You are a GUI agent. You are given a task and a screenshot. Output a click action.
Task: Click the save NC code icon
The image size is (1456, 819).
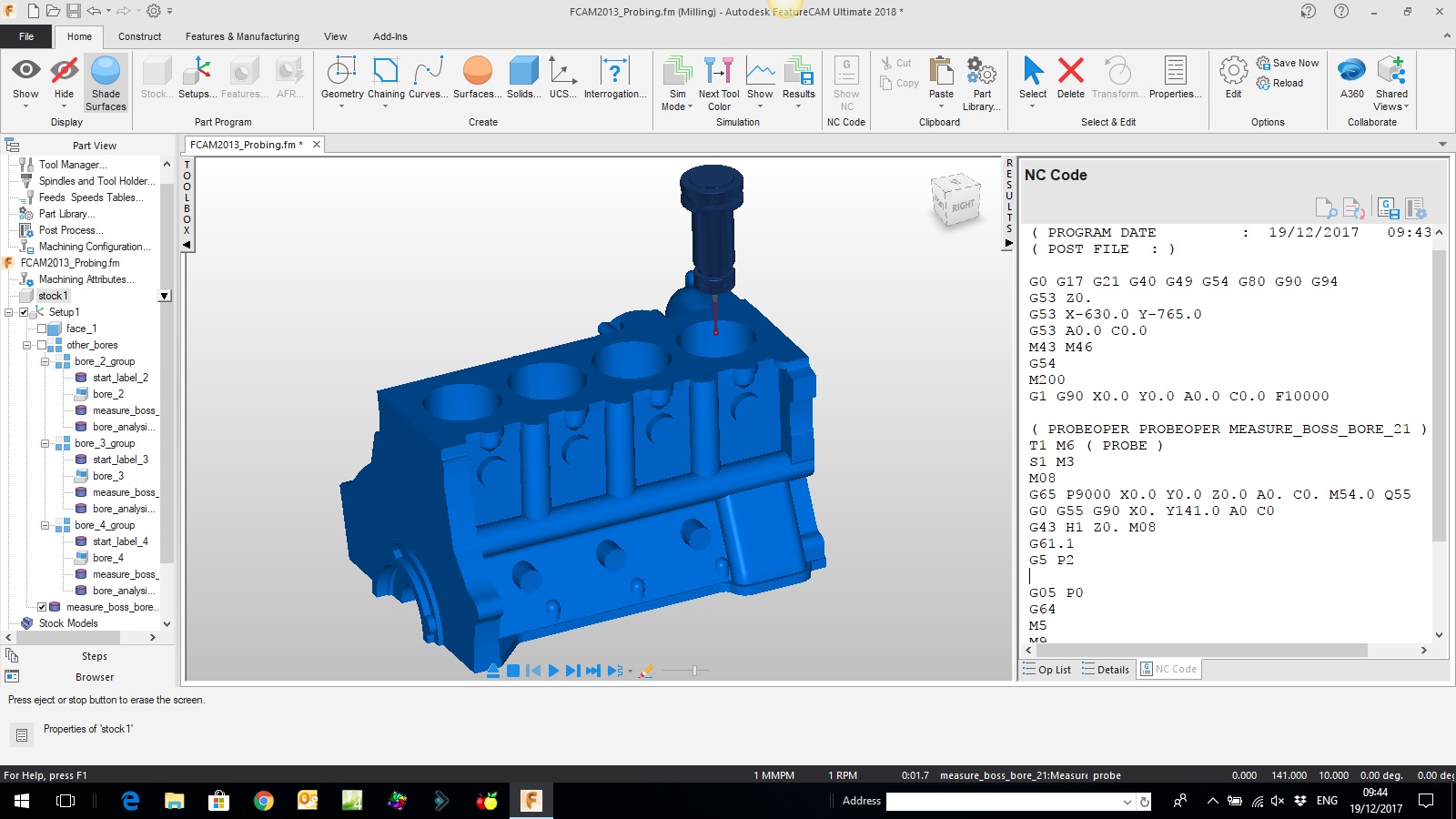[x=1388, y=208]
